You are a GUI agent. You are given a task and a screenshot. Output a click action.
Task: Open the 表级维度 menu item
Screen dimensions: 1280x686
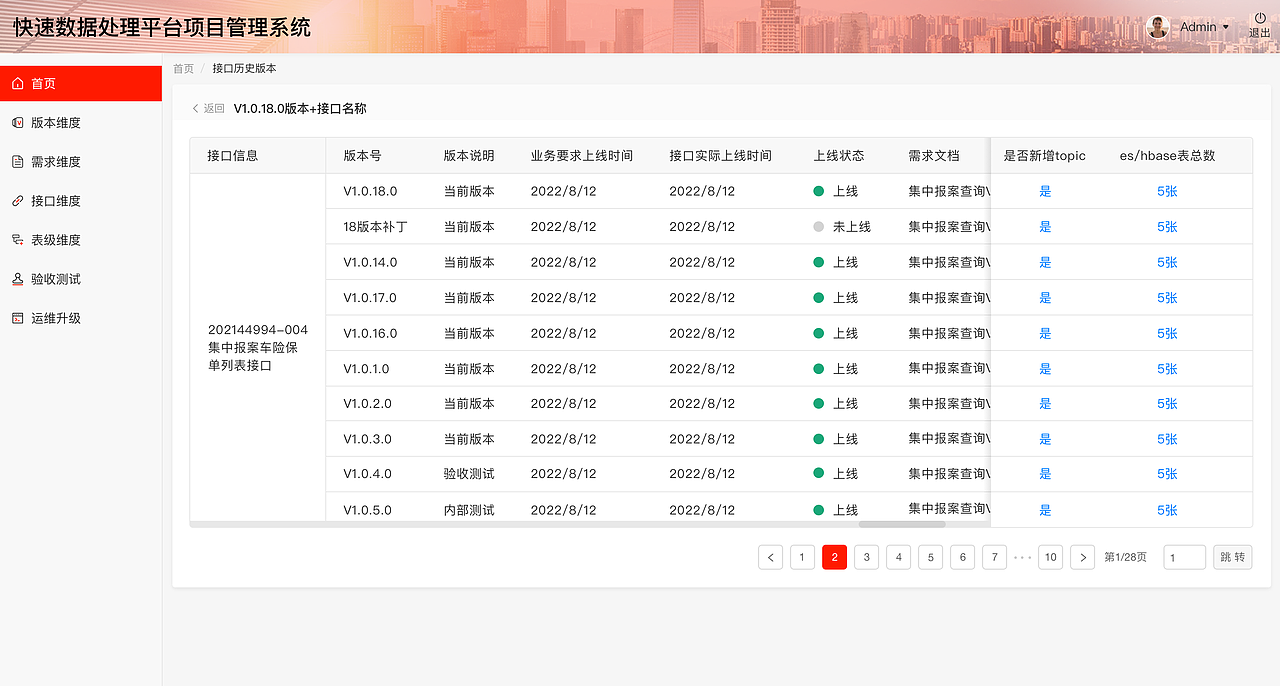coord(81,240)
